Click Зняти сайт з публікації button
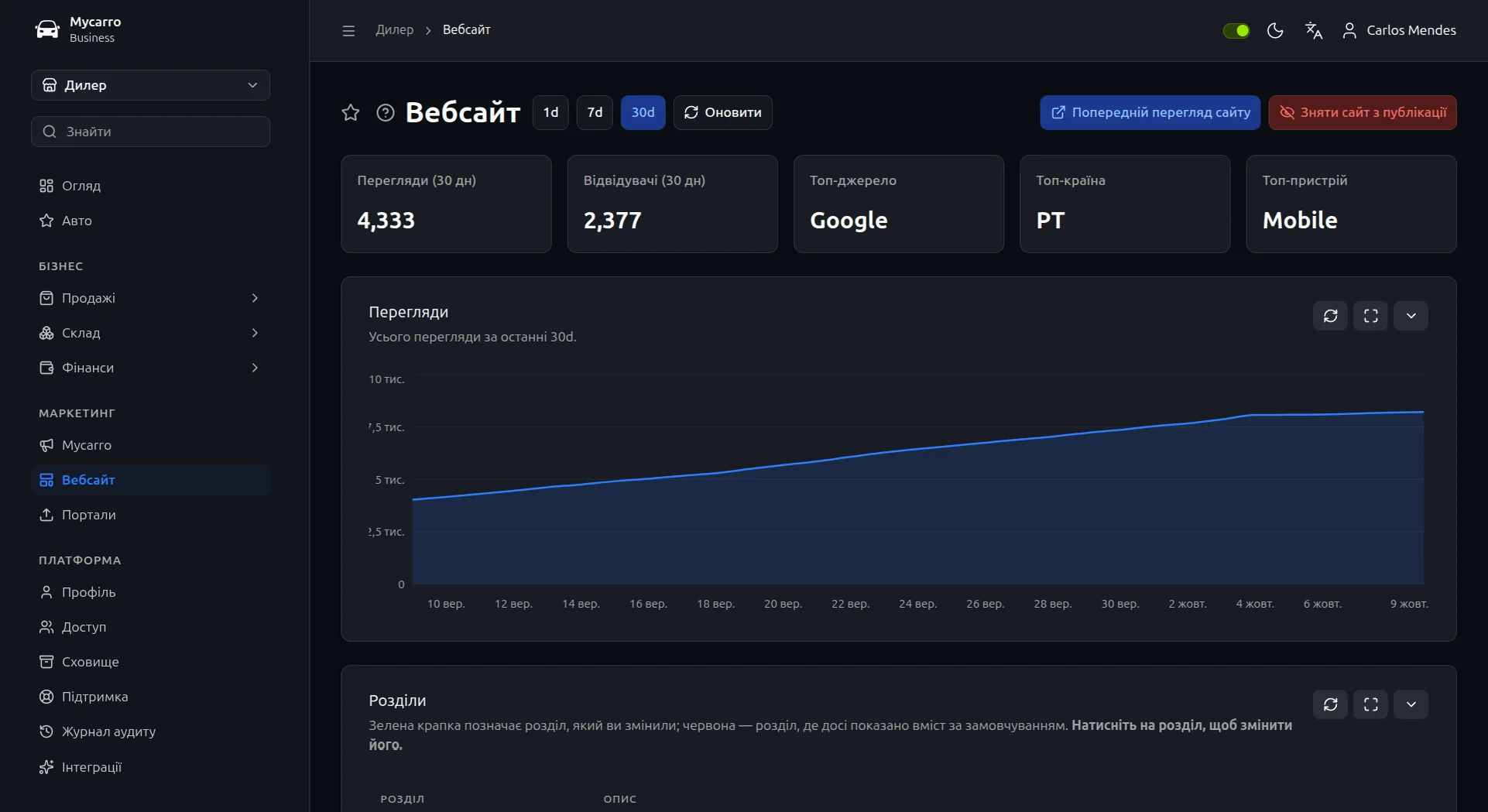Screen dimensions: 1488x812 (x=1363, y=113)
